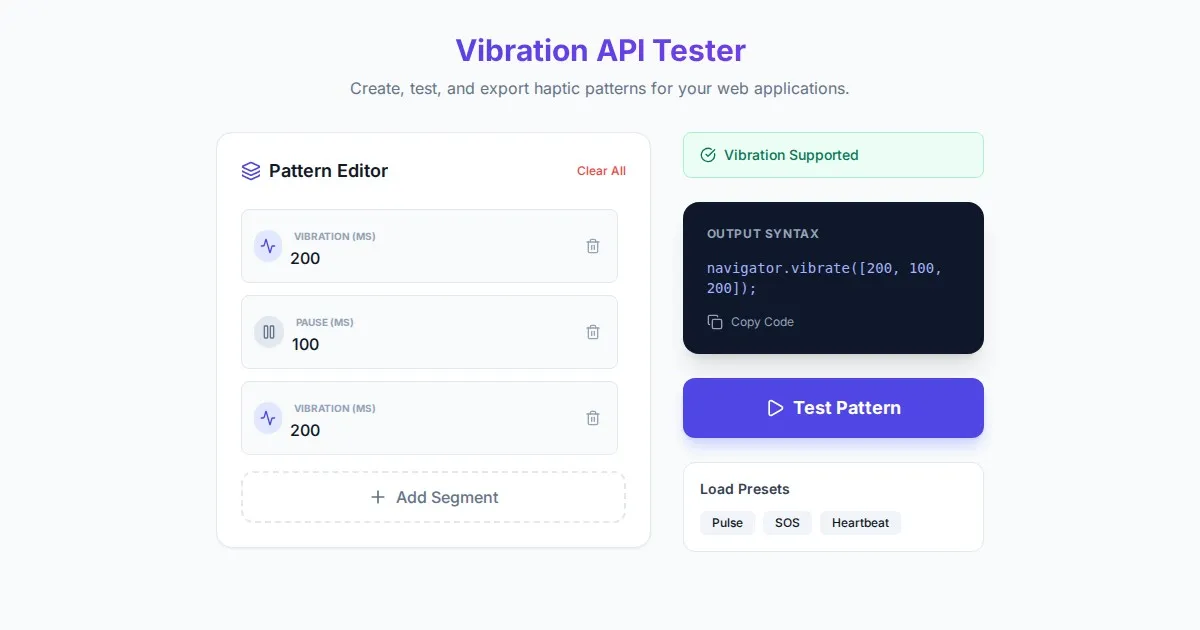Viewport: 1200px width, 630px height.
Task: Click the first vibration waveform icon
Action: [268, 246]
